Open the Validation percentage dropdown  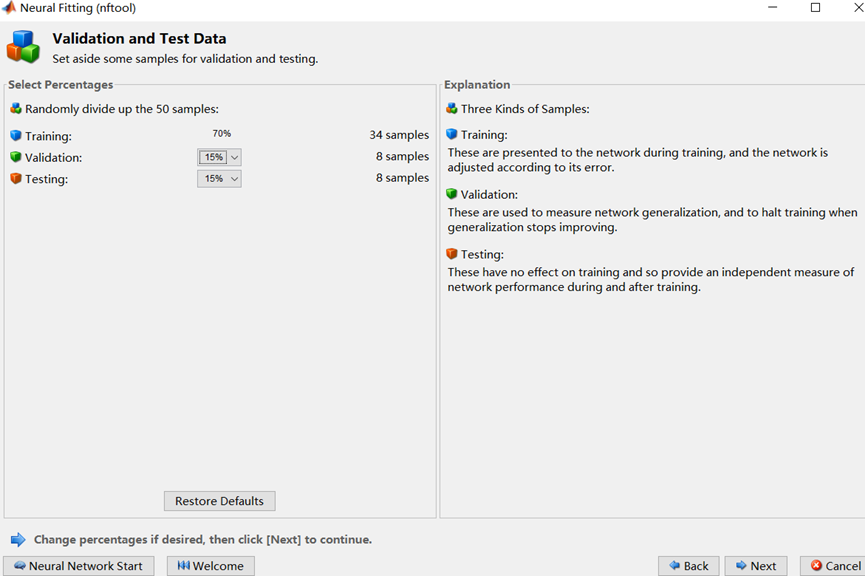(x=219, y=157)
